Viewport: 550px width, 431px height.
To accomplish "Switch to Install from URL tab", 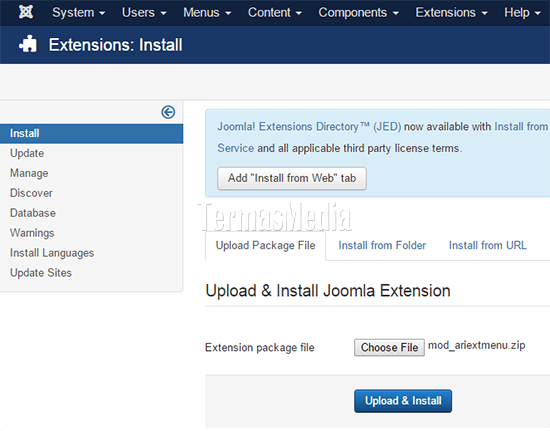I will (488, 245).
